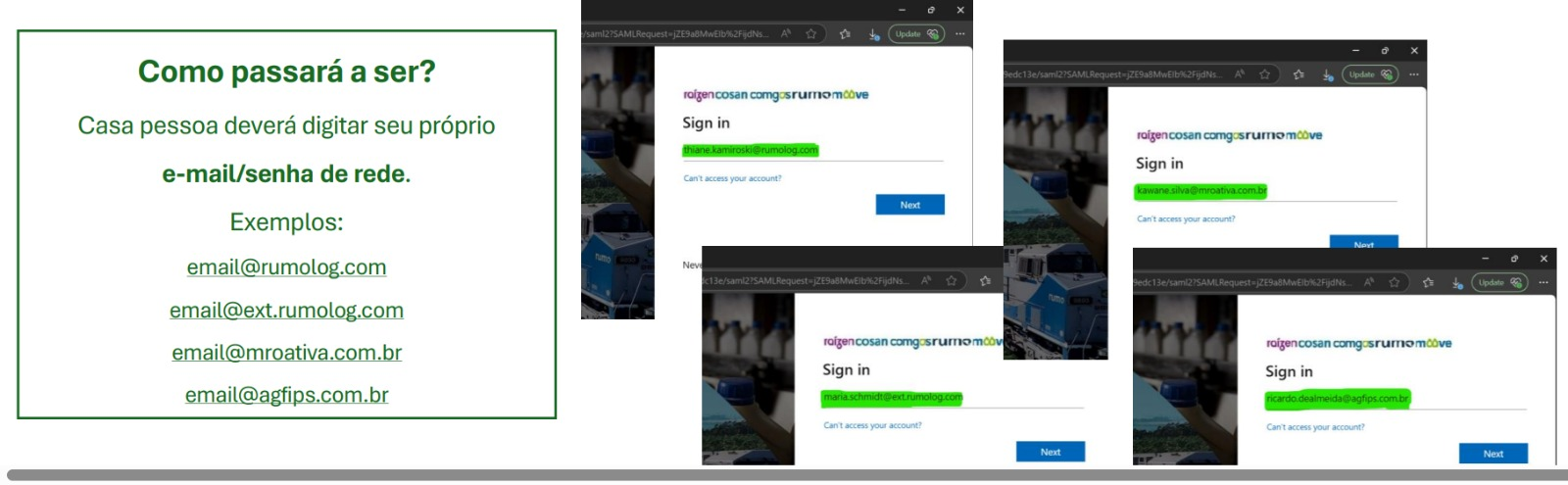Open downloads icon in thiane.kamiroski window
Image resolution: width=1568 pixels, height=485 pixels.
pos(873,34)
